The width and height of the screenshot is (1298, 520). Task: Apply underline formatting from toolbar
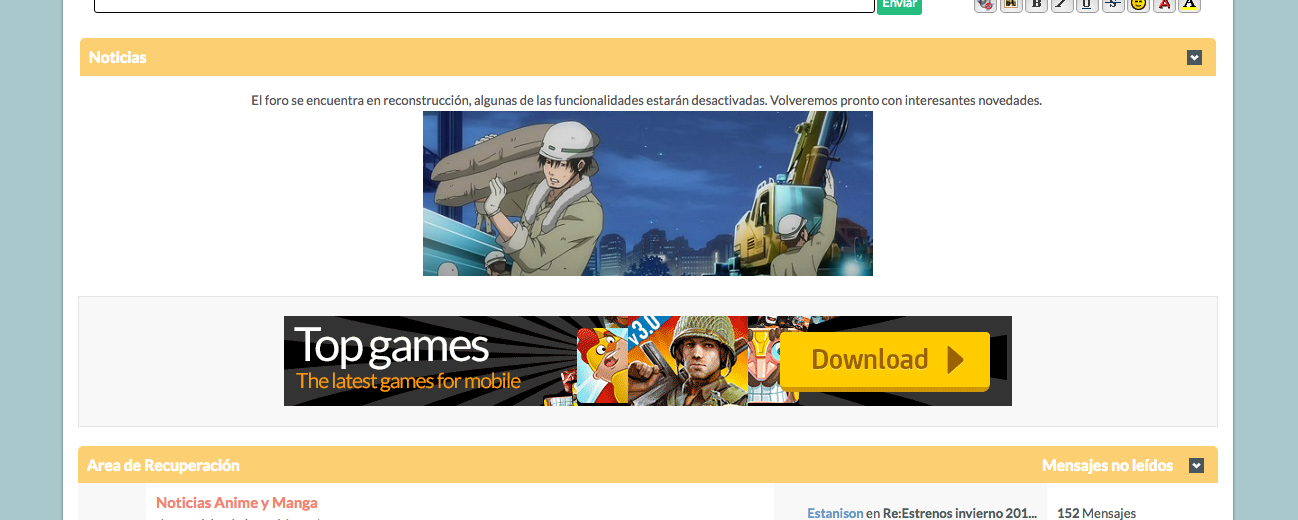click(x=1087, y=4)
